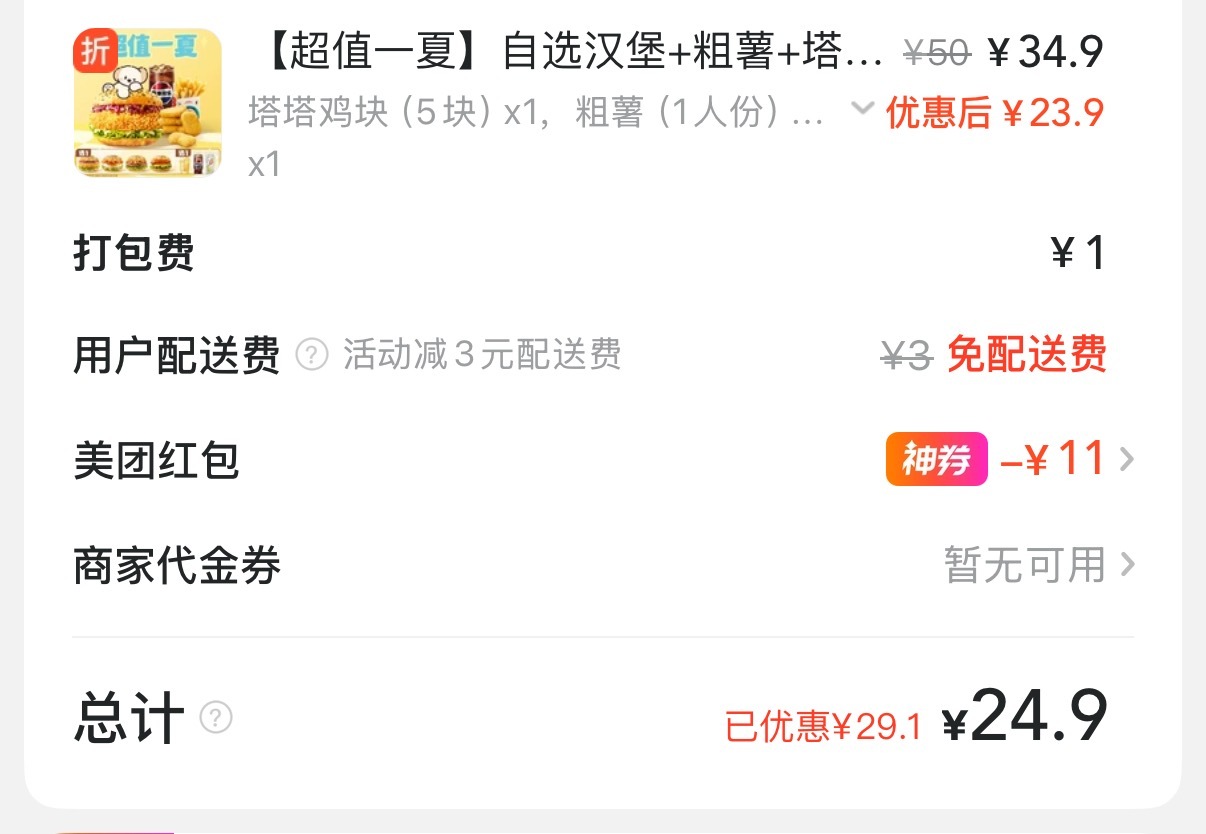This screenshot has height=834, width=1206.
Task: Tap the 商家代金券 row label
Action: (177, 565)
